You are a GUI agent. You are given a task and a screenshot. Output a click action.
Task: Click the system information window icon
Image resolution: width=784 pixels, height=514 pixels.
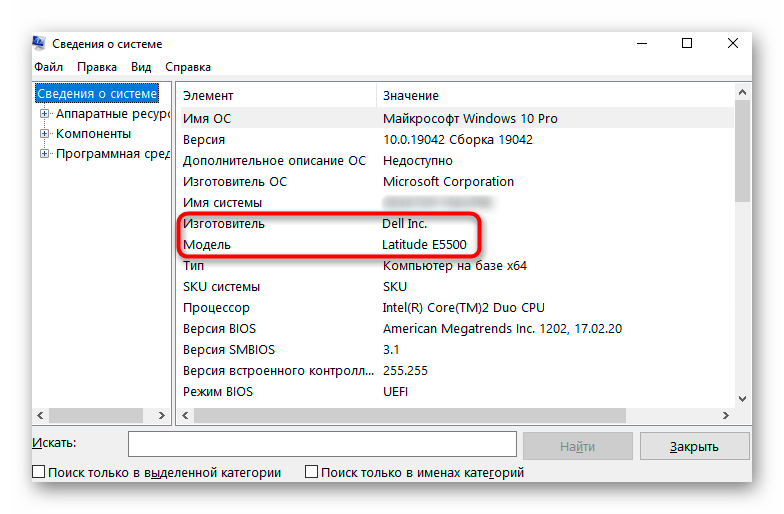(x=39, y=44)
